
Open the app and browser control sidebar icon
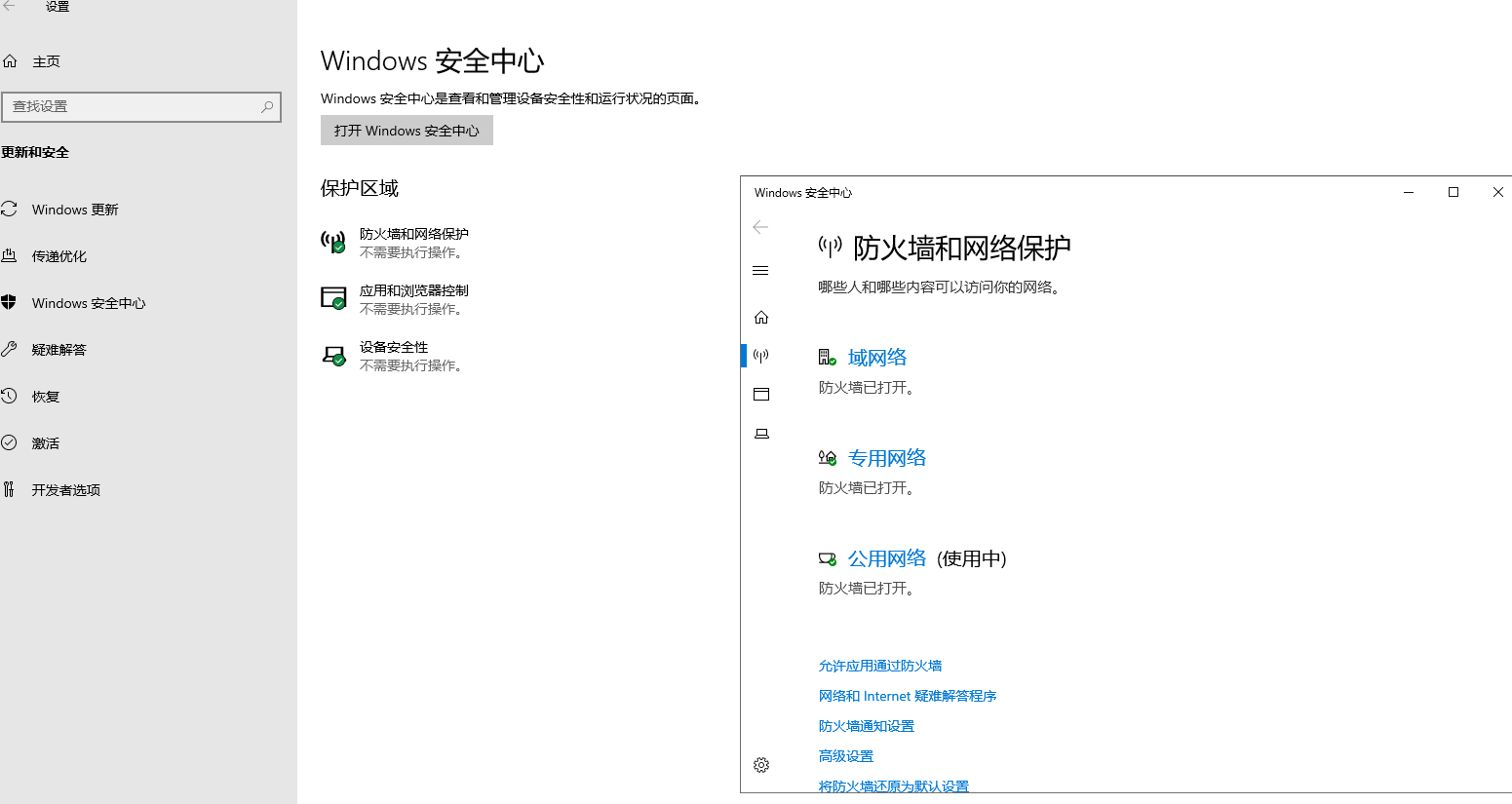pyautogui.click(x=761, y=395)
